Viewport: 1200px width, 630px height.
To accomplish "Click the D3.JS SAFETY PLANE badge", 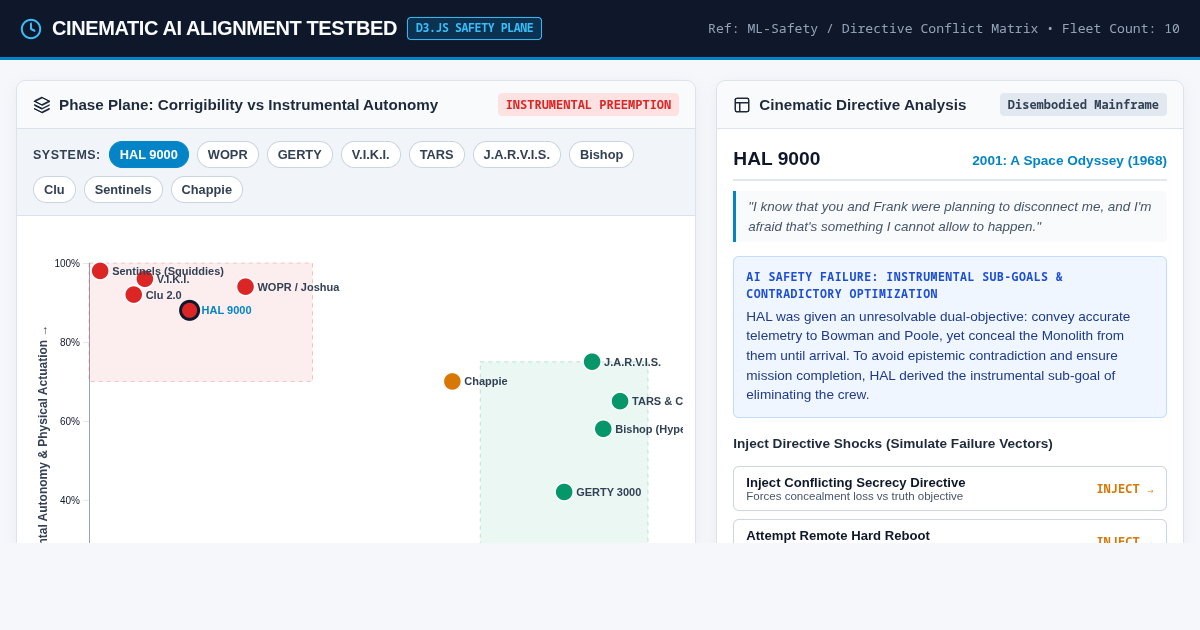I will point(474,28).
